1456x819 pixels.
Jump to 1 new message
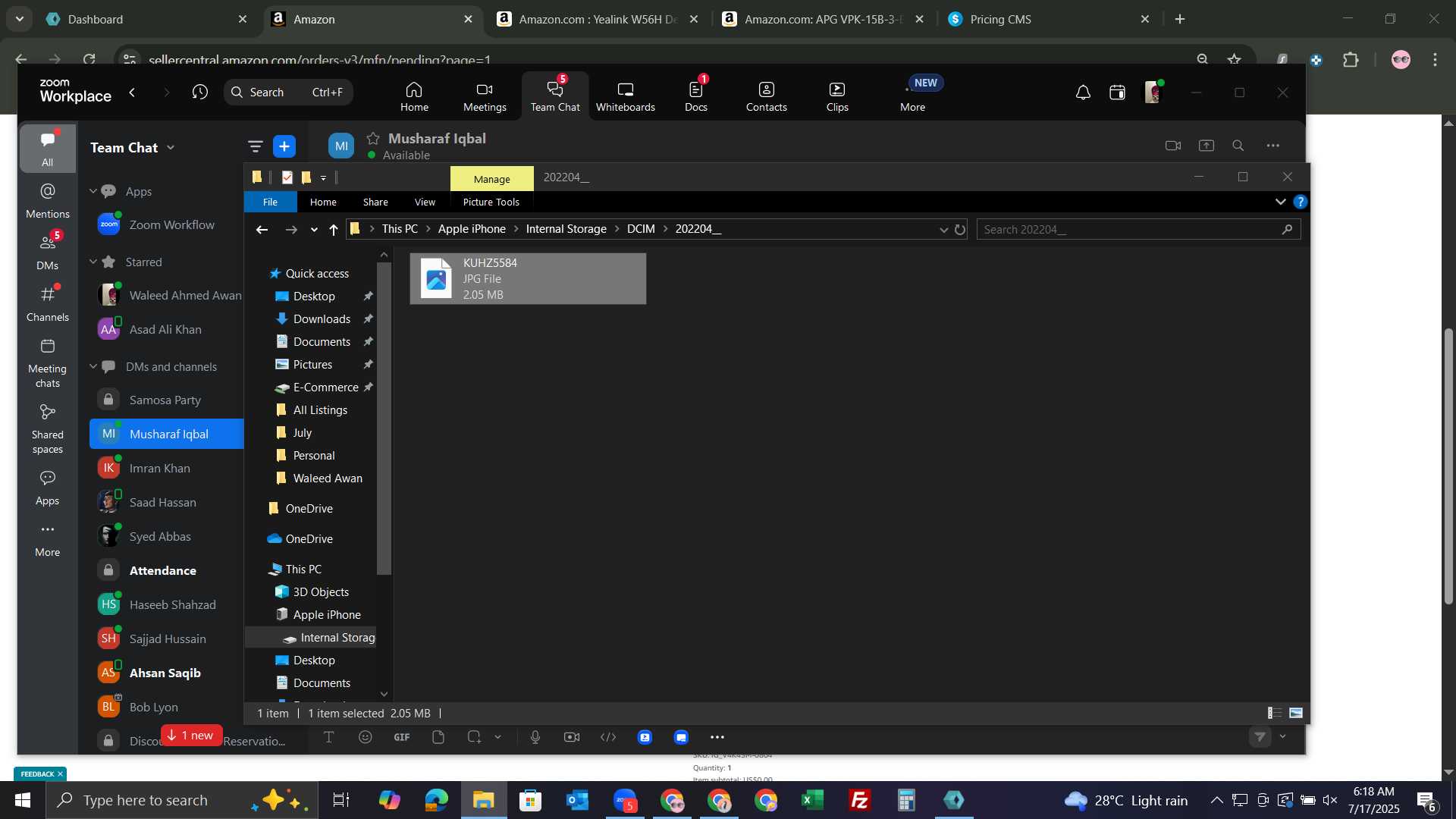click(x=191, y=736)
